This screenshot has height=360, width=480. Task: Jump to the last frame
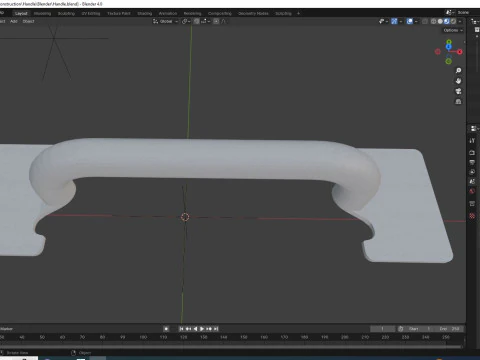216,329
